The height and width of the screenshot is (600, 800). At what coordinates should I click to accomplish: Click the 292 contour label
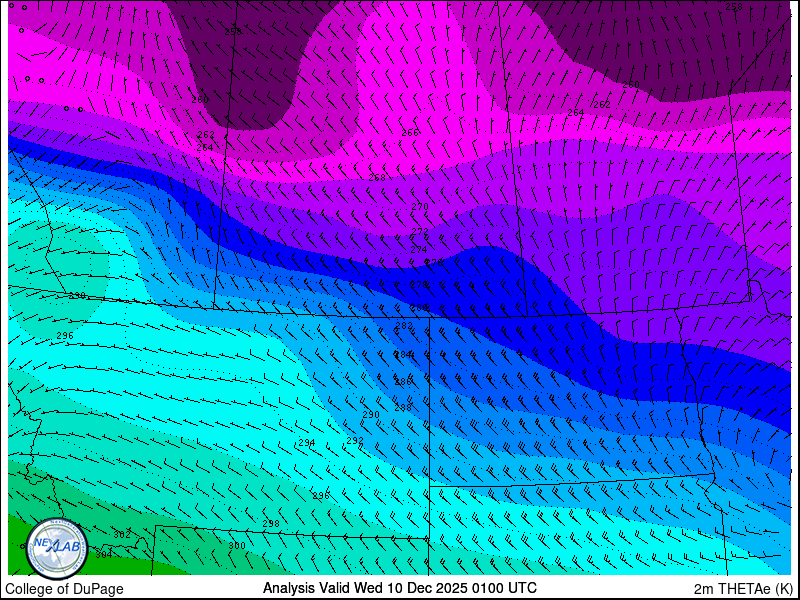click(x=355, y=440)
